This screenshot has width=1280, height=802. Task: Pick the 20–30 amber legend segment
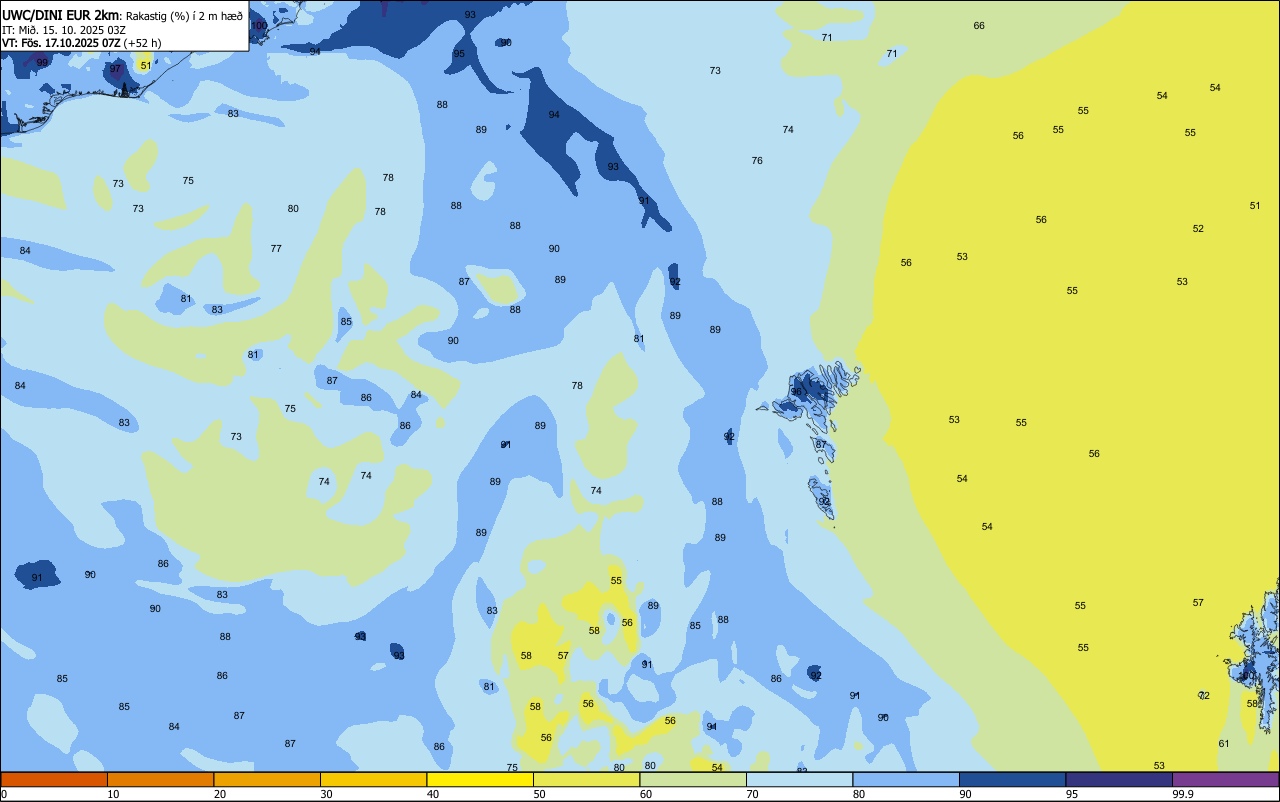point(267,779)
